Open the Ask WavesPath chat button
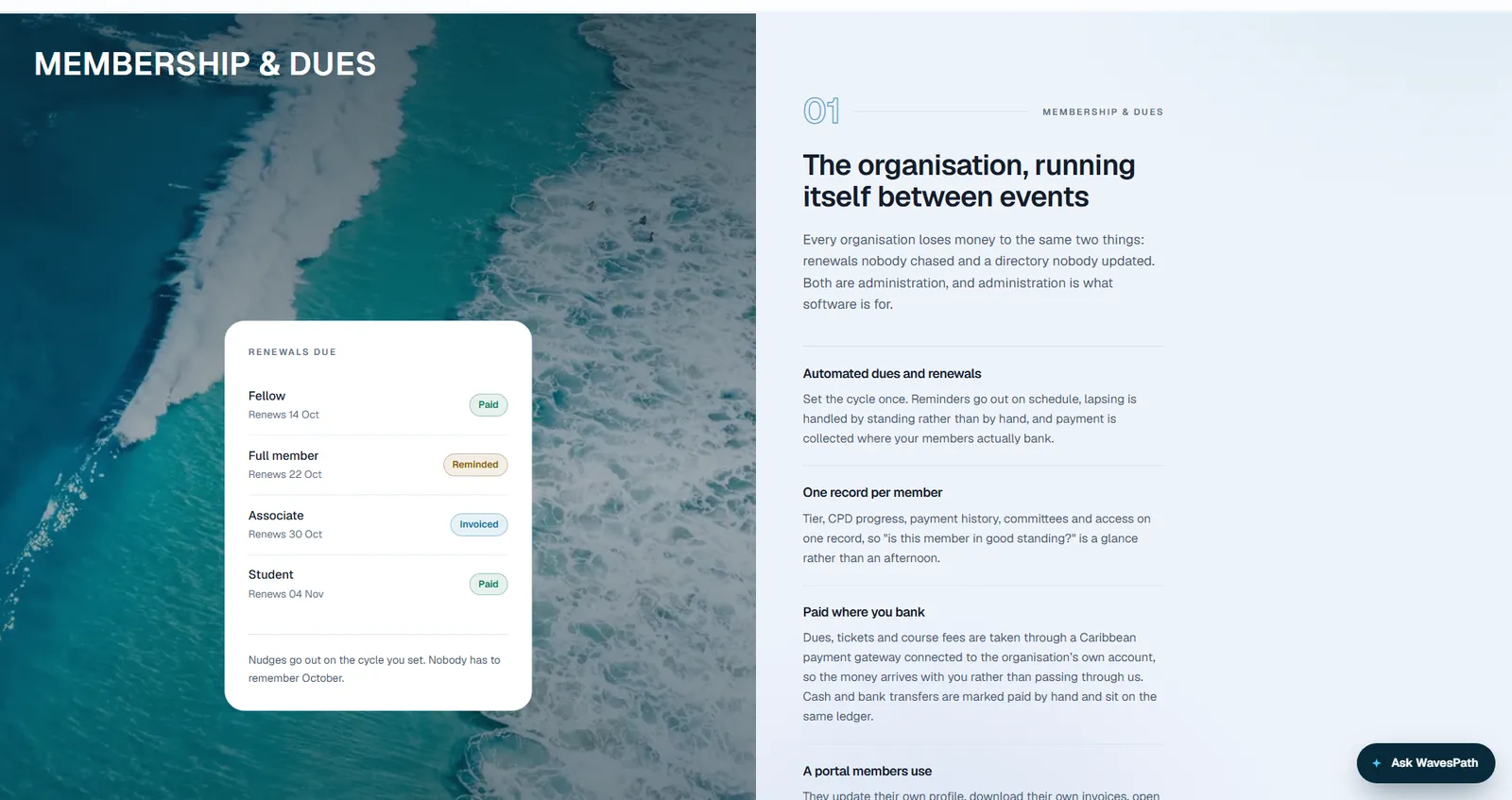 [1425, 763]
